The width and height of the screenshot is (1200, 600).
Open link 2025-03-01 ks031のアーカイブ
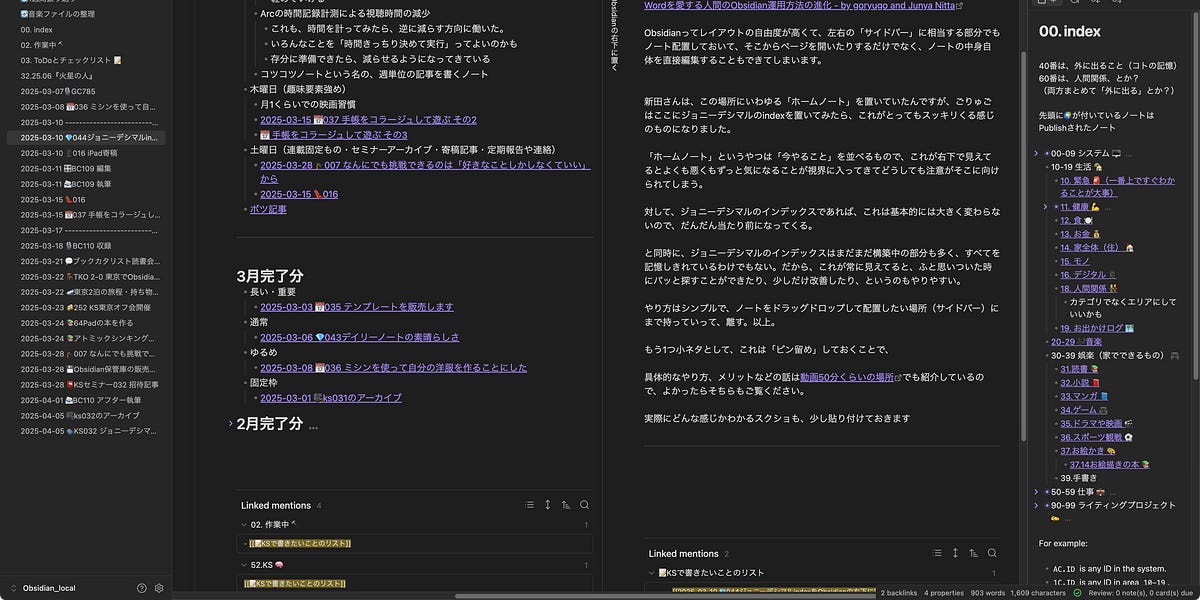(331, 397)
